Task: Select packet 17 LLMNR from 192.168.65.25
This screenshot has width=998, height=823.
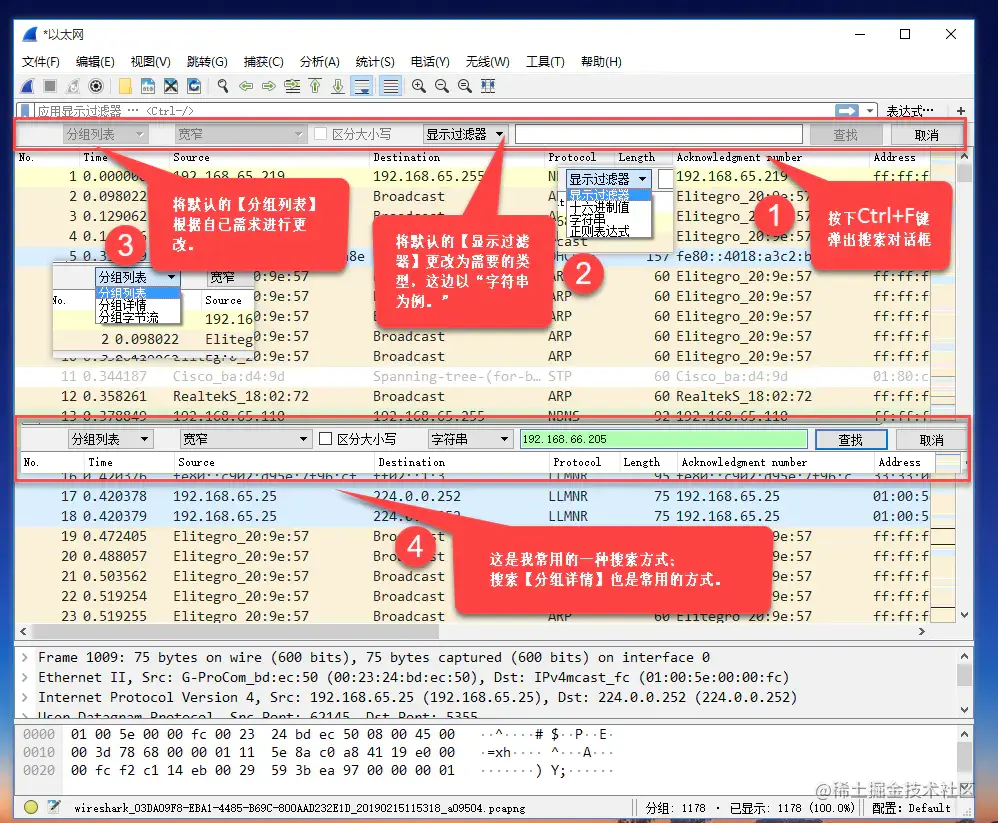Action: (472, 496)
